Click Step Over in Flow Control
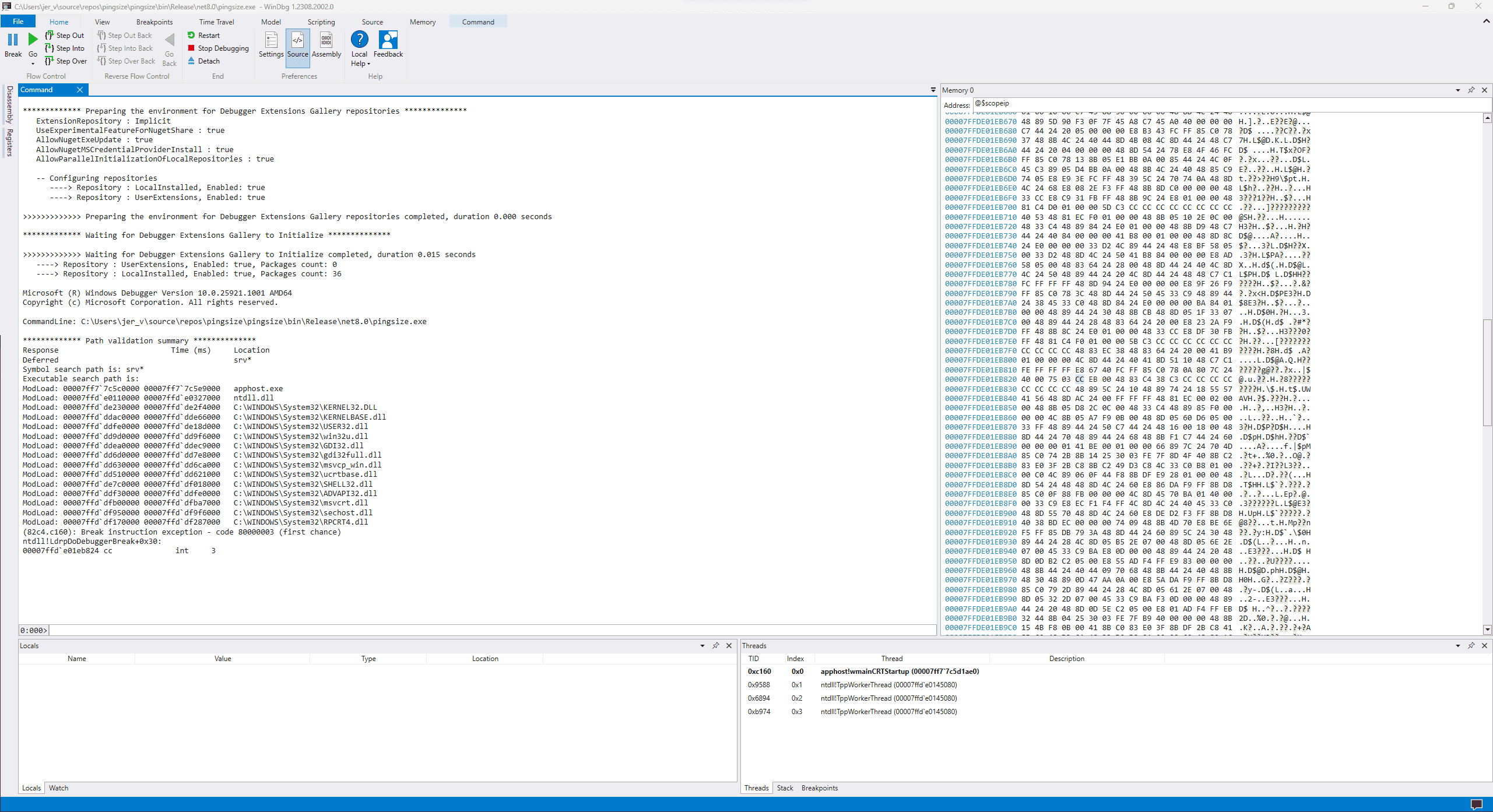Image resolution: width=1493 pixels, height=812 pixels. tap(66, 61)
